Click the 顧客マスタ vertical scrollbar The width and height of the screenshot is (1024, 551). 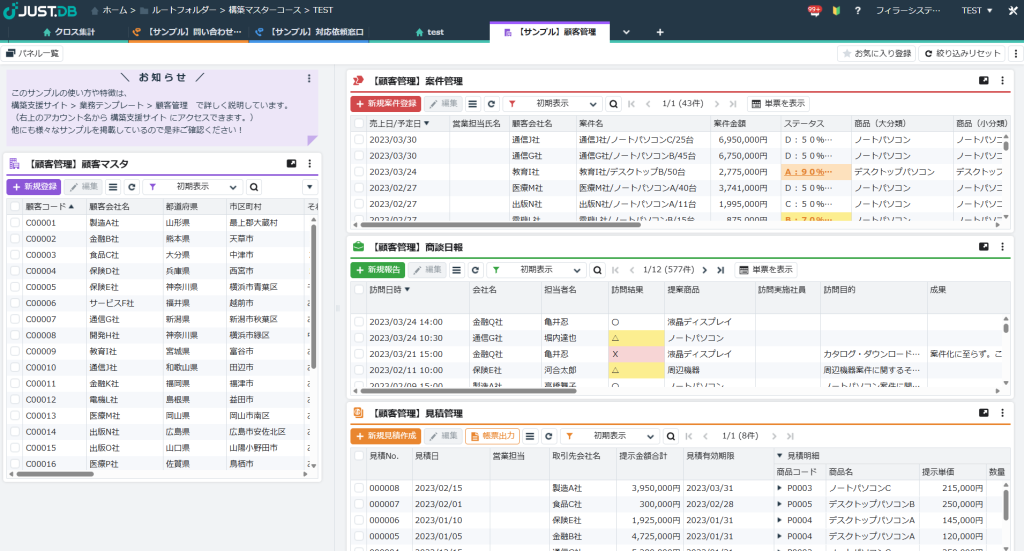pos(313,296)
